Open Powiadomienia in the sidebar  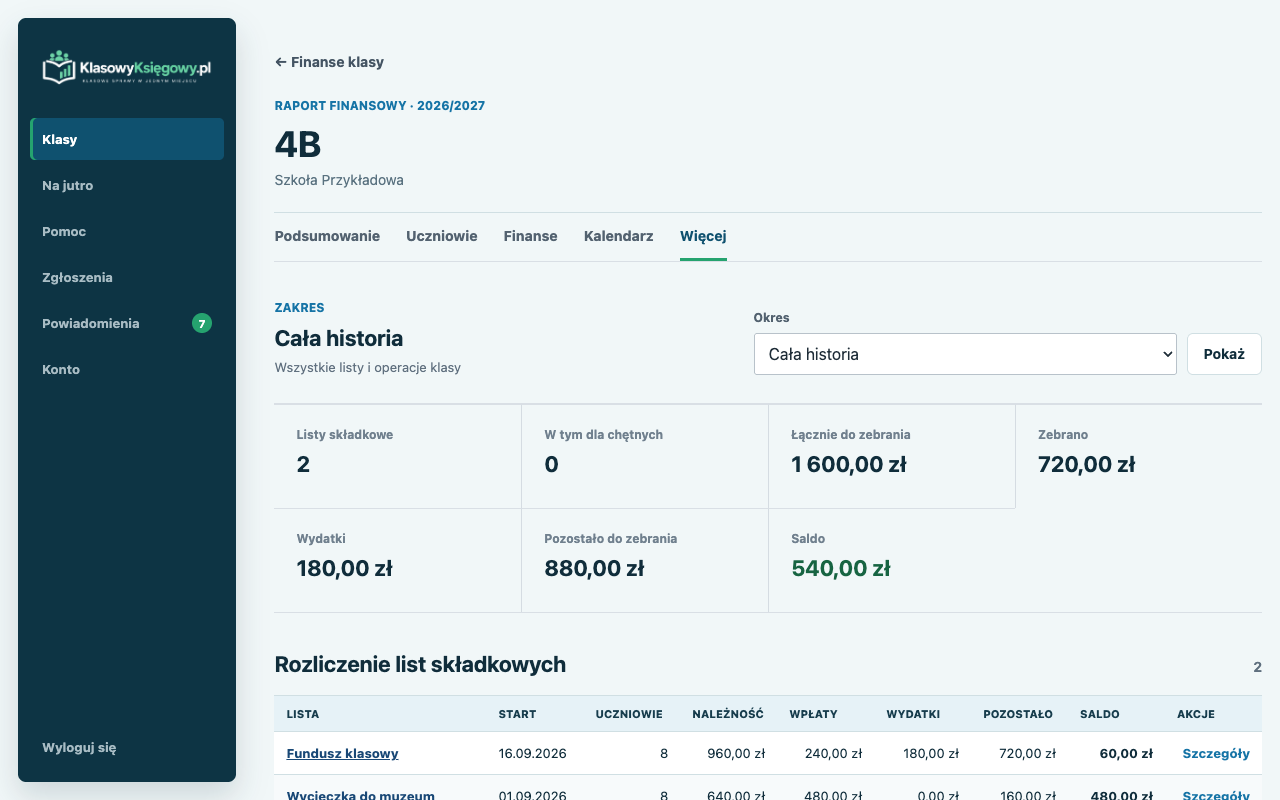(x=127, y=323)
